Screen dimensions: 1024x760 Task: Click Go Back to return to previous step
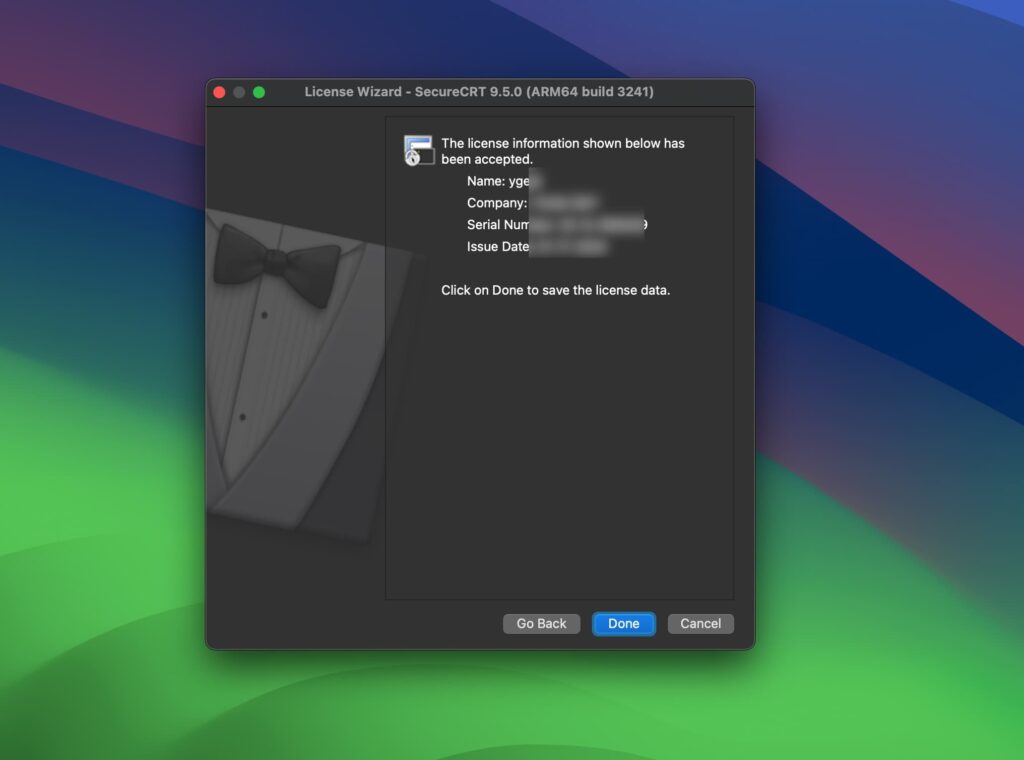[541, 623]
